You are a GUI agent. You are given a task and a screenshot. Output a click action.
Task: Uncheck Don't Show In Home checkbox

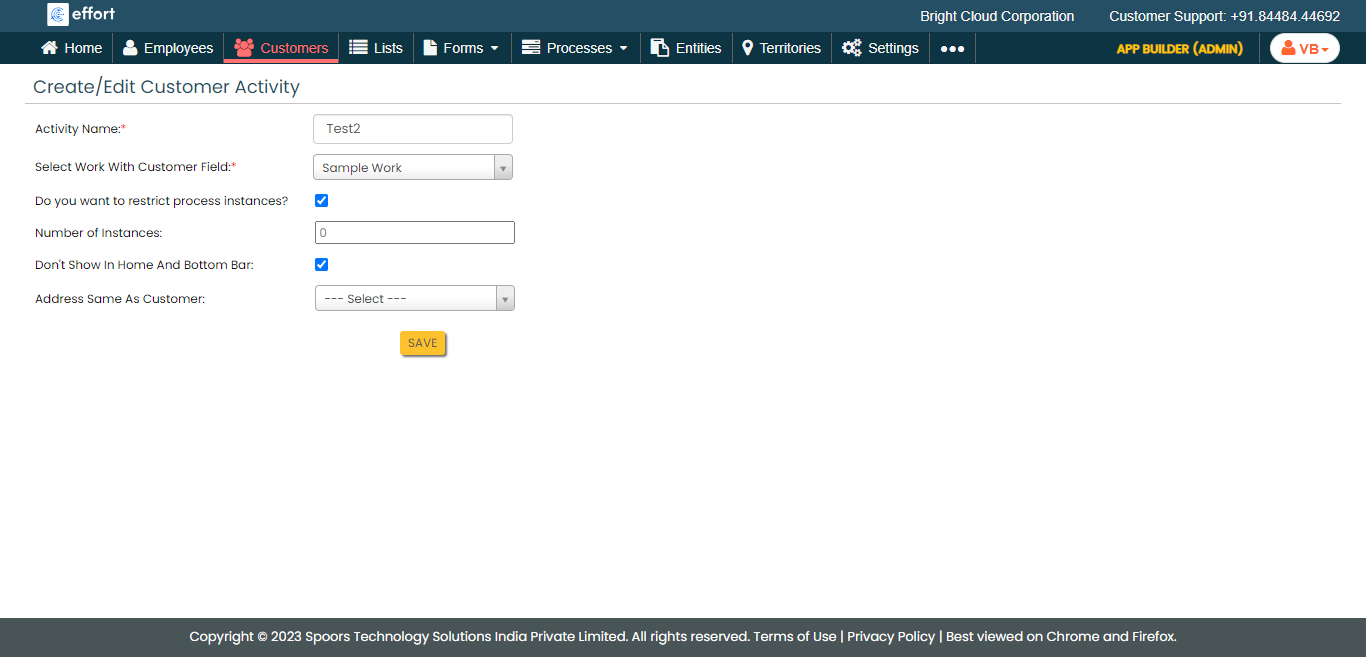point(322,265)
